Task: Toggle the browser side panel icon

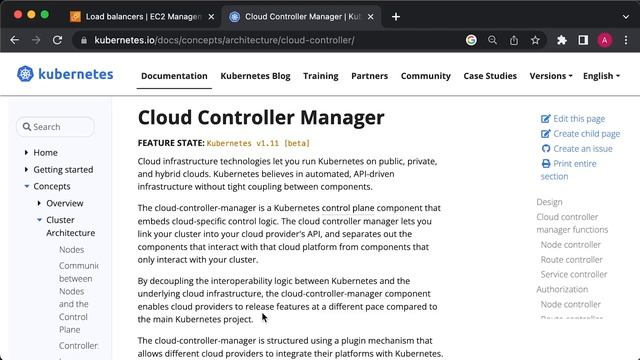Action: (583, 40)
